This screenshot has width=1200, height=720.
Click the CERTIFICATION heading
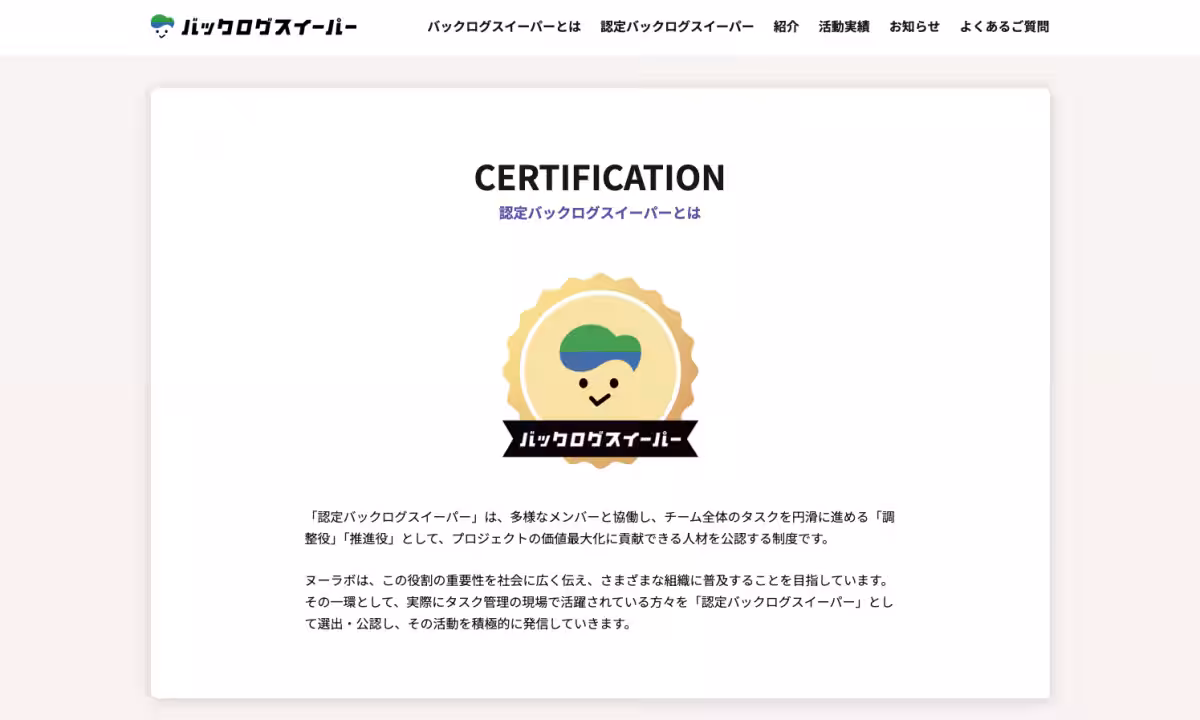click(599, 177)
